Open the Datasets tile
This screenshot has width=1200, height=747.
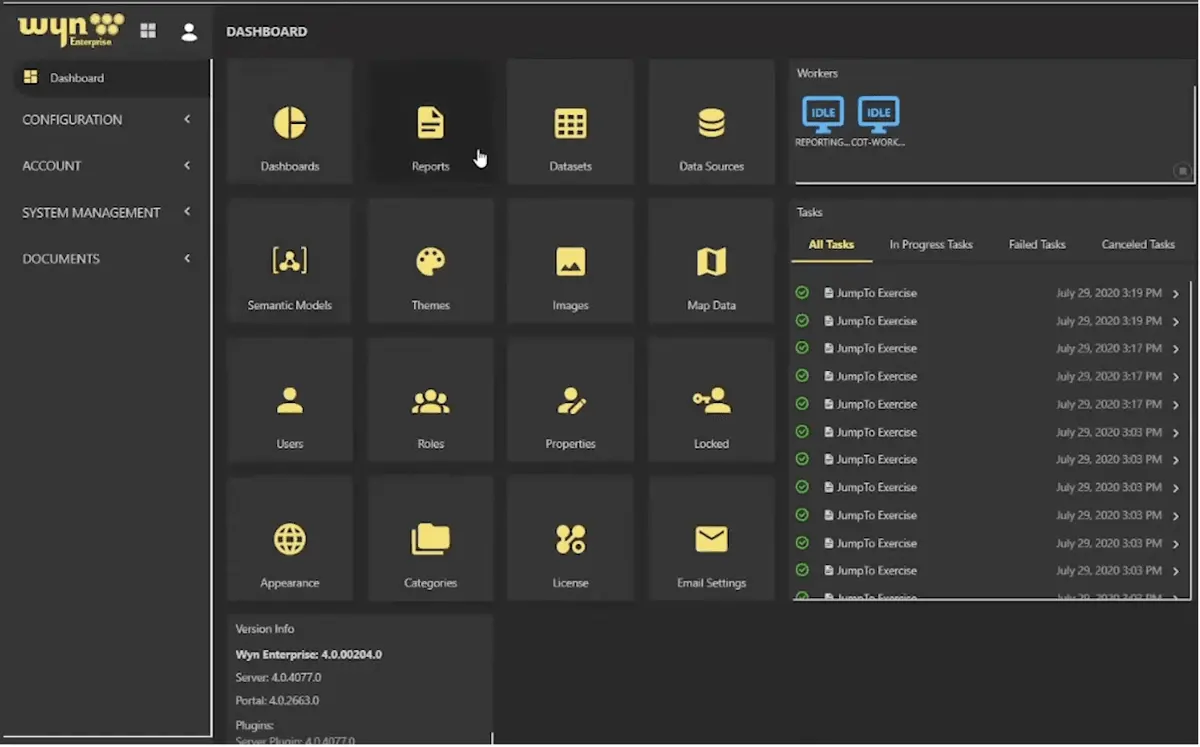click(x=570, y=122)
